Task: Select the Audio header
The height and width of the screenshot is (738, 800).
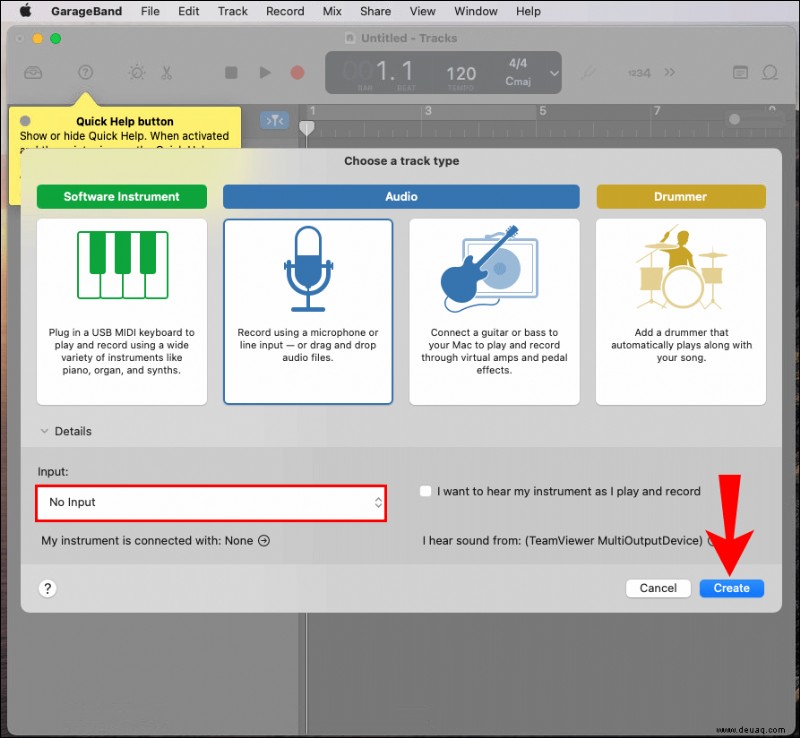Action: pos(401,196)
